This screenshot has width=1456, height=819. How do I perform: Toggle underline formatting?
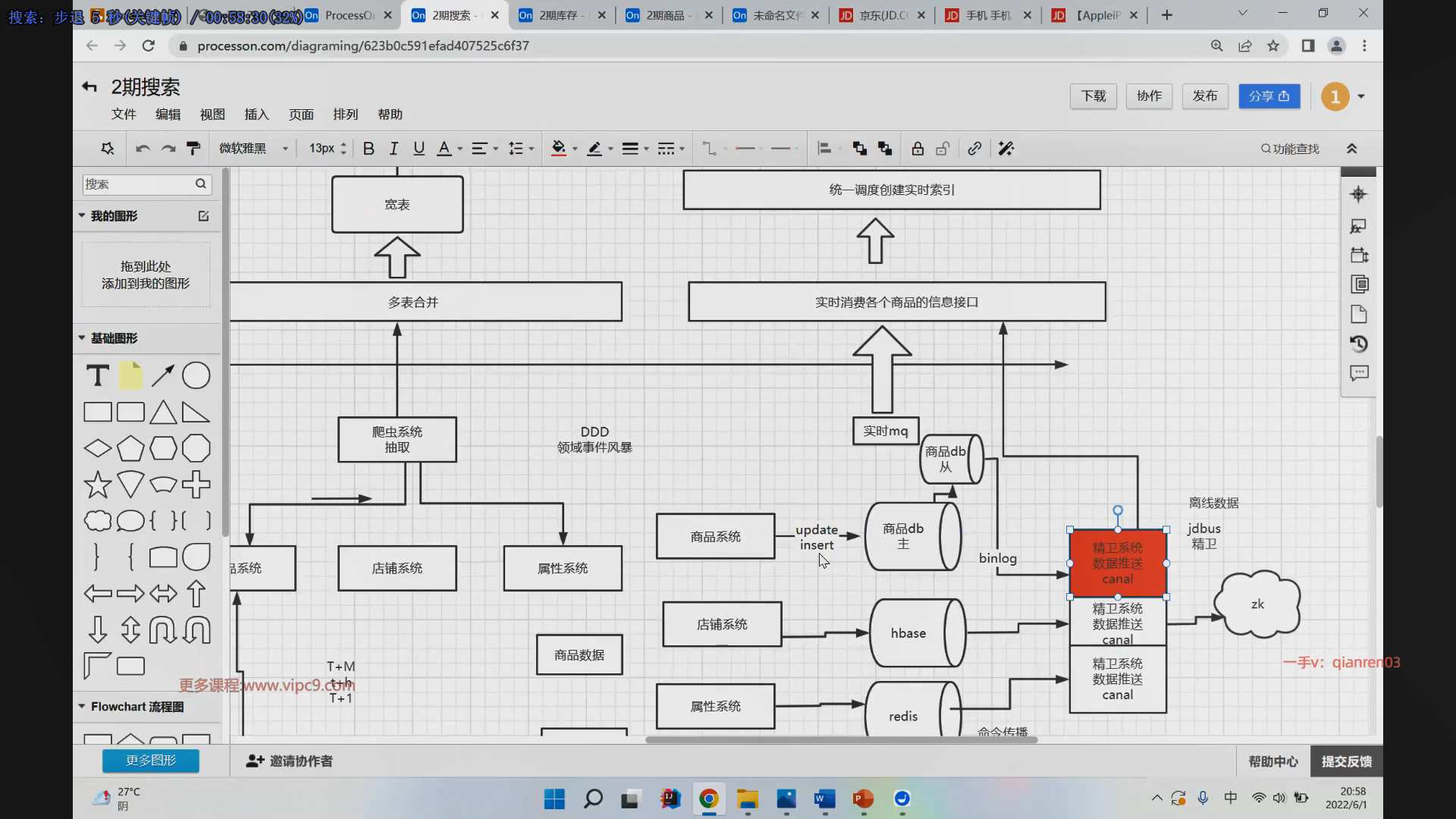point(419,149)
